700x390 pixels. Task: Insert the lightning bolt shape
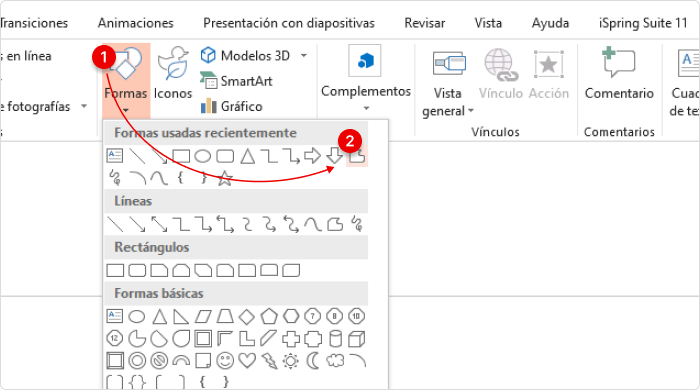coord(269,361)
